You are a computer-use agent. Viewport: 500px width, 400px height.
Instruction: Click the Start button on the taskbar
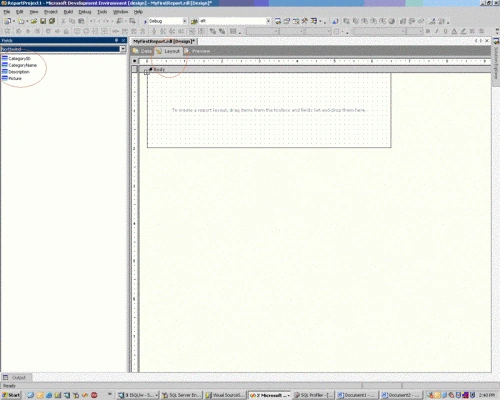pos(11,395)
